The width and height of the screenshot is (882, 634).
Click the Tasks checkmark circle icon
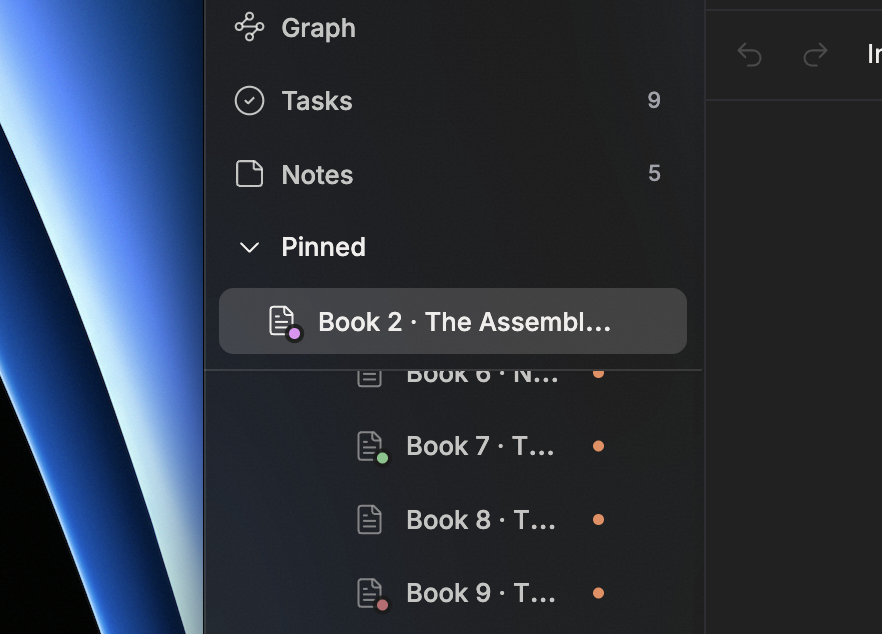[249, 101]
